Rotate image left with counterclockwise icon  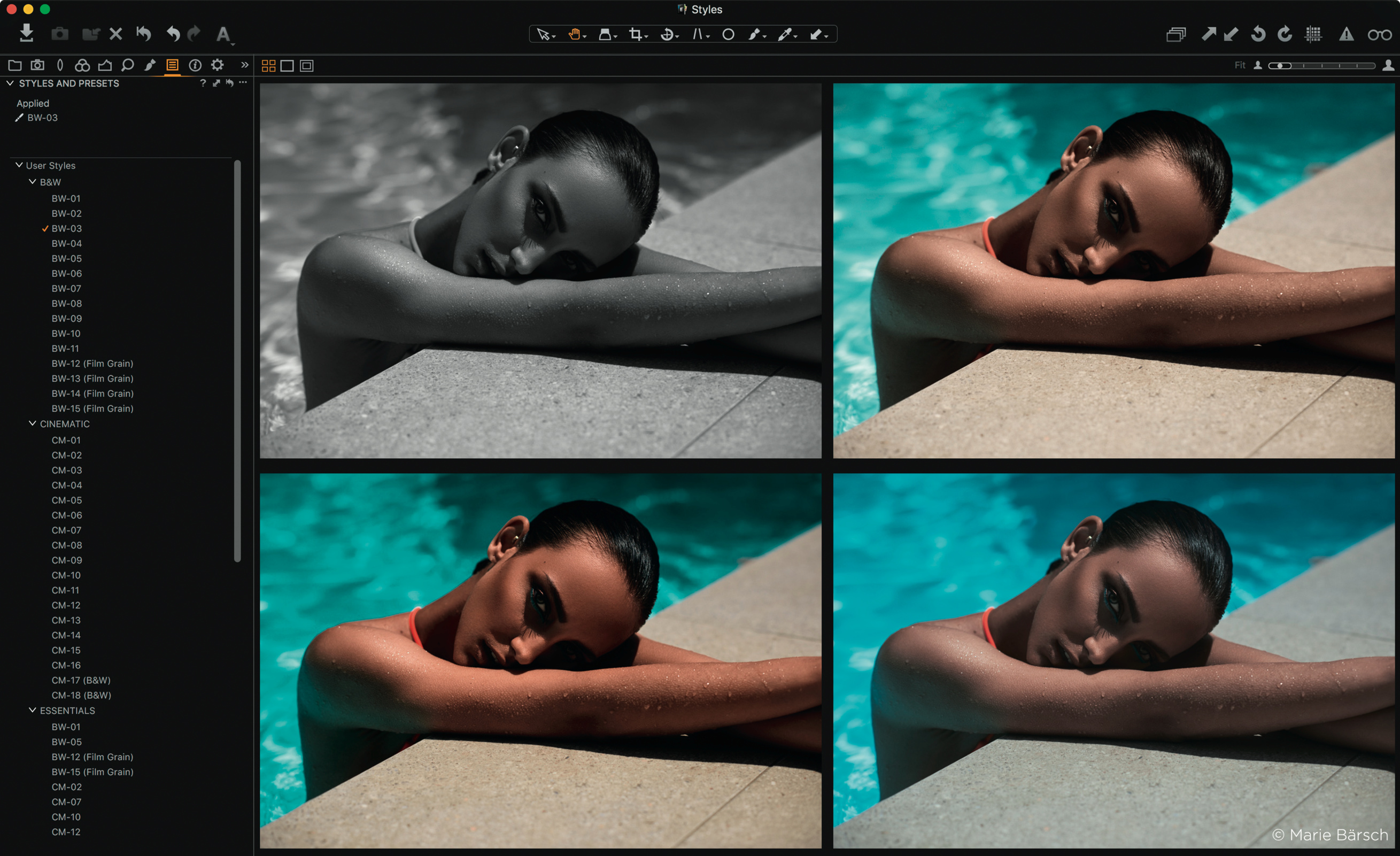(1258, 35)
